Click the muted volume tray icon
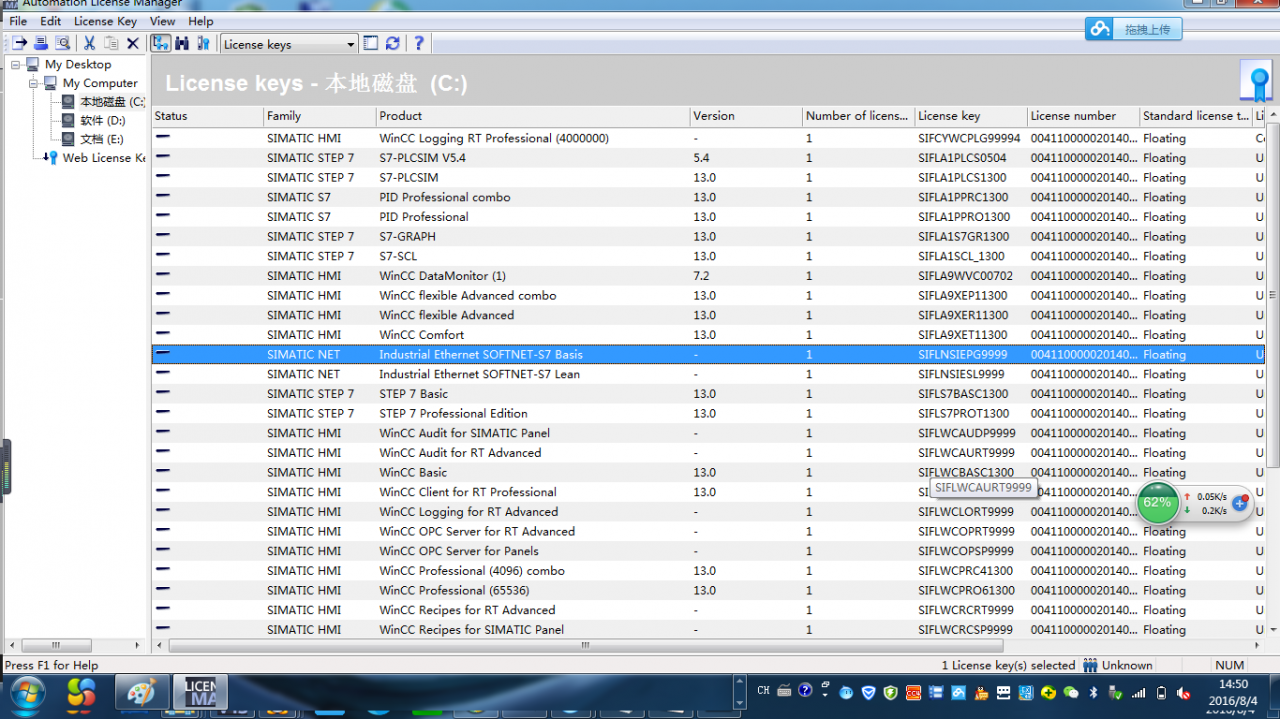 click(x=1183, y=692)
